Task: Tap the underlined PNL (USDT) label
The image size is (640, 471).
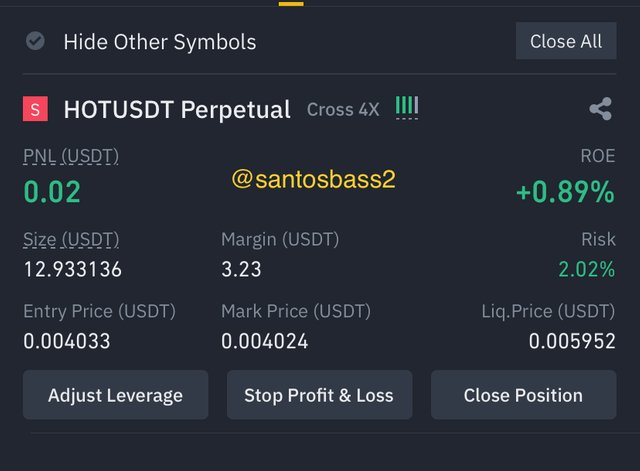Action: [x=71, y=156]
